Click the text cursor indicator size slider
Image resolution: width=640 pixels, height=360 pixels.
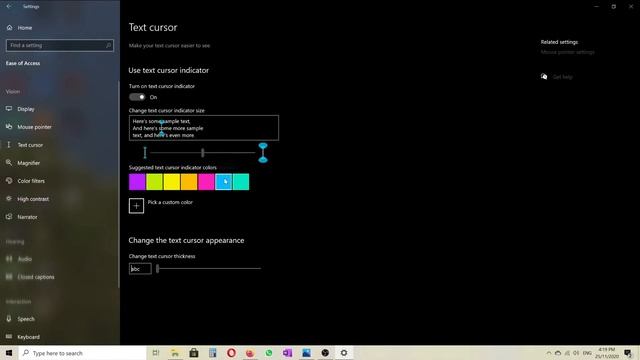(x=202, y=153)
